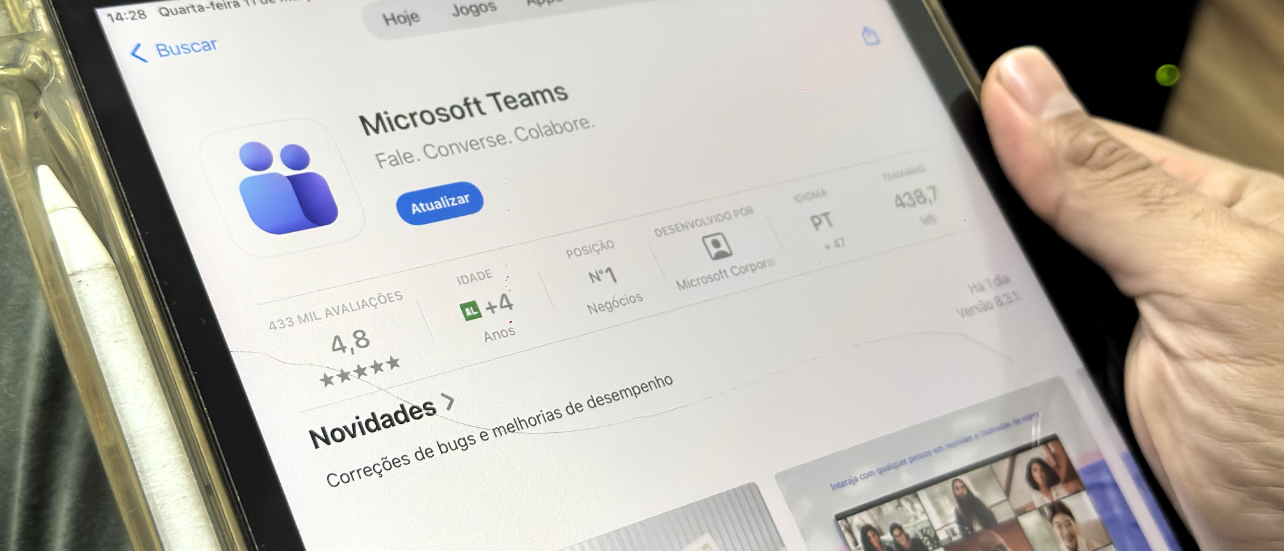
Task: Tap the share icon at top right
Action: (x=870, y=36)
